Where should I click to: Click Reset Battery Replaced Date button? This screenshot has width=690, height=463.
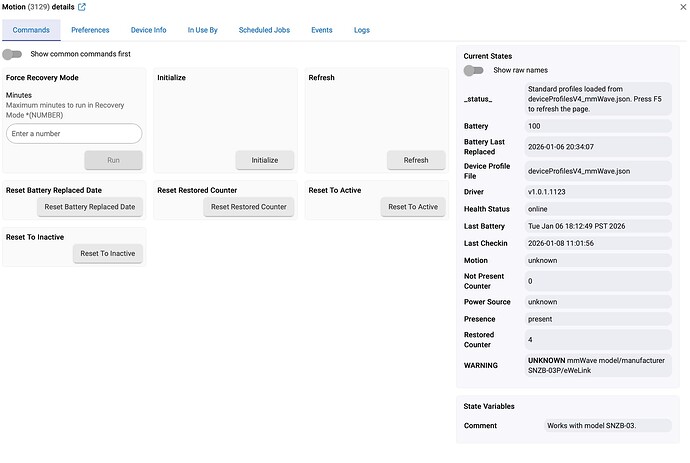click(90, 207)
